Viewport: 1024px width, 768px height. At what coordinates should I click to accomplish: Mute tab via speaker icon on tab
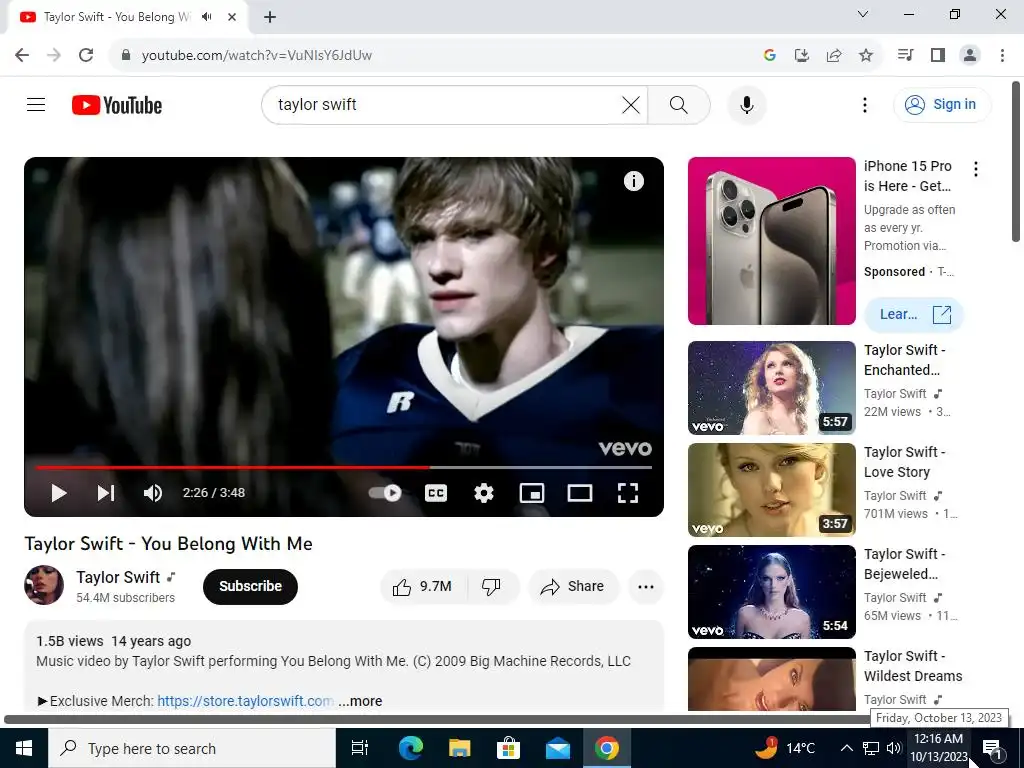[x=207, y=17]
